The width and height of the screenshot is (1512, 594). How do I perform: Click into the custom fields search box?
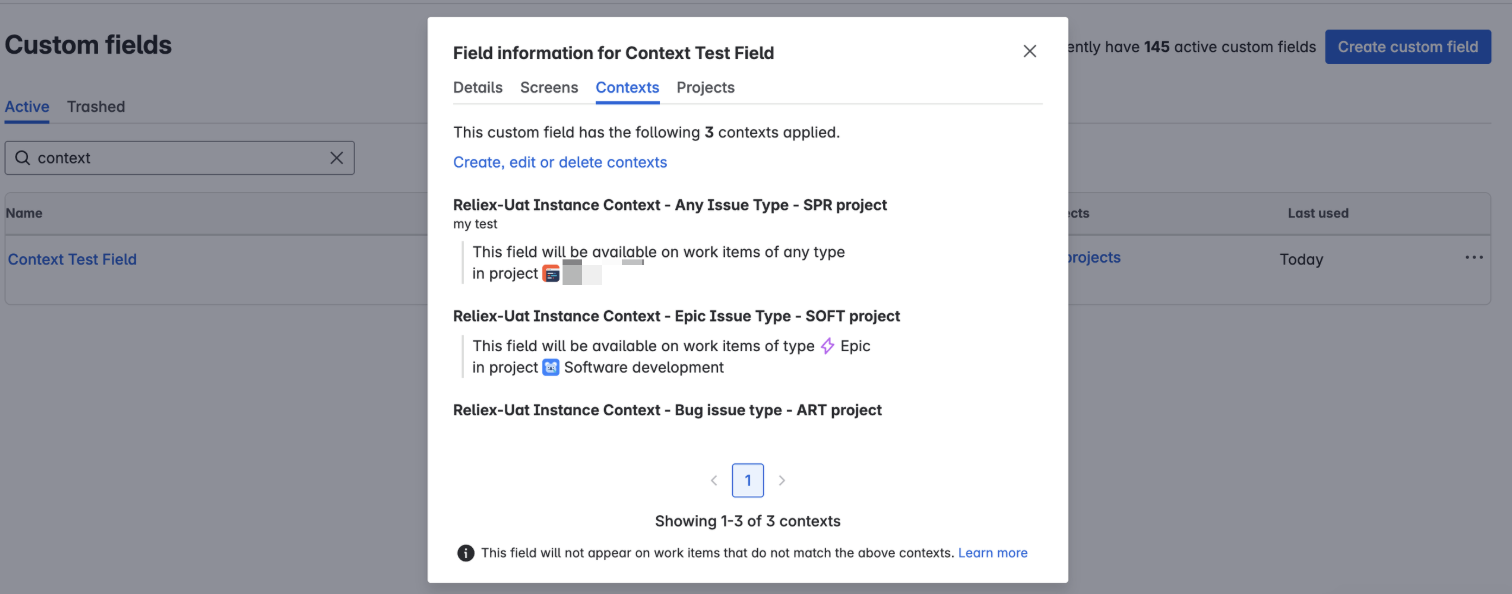[x=180, y=158]
